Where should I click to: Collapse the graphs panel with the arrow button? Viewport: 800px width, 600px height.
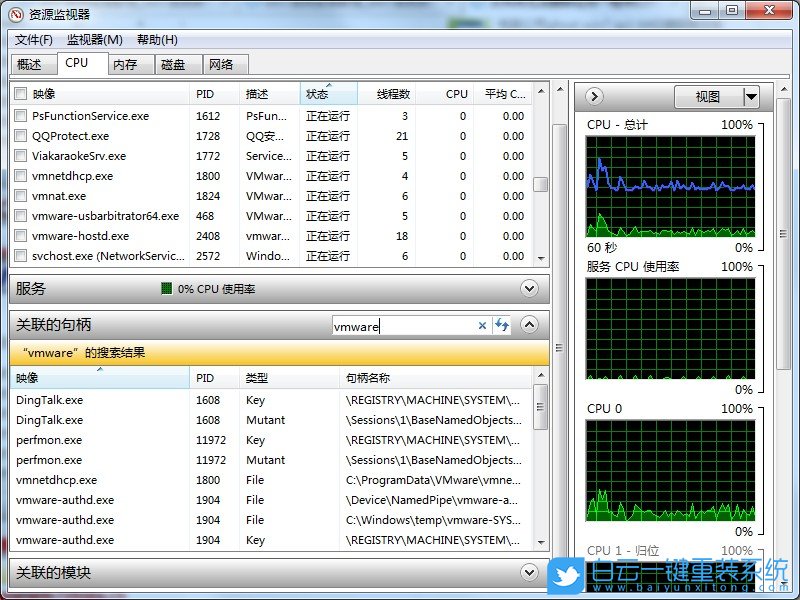point(592,96)
